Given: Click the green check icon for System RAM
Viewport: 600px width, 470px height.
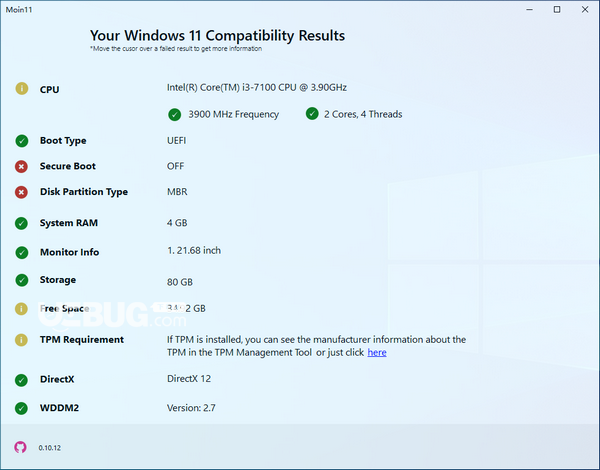Looking at the screenshot, I should 21,223.
